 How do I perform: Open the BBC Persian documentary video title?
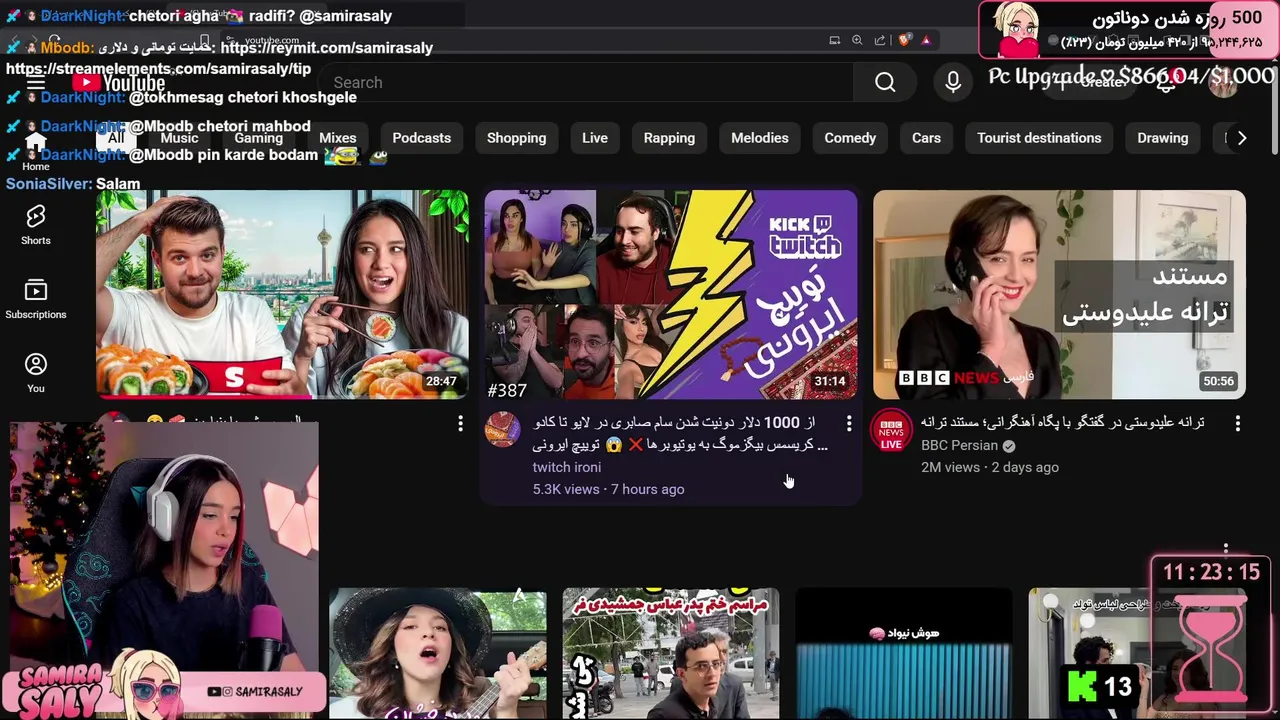pos(1062,422)
